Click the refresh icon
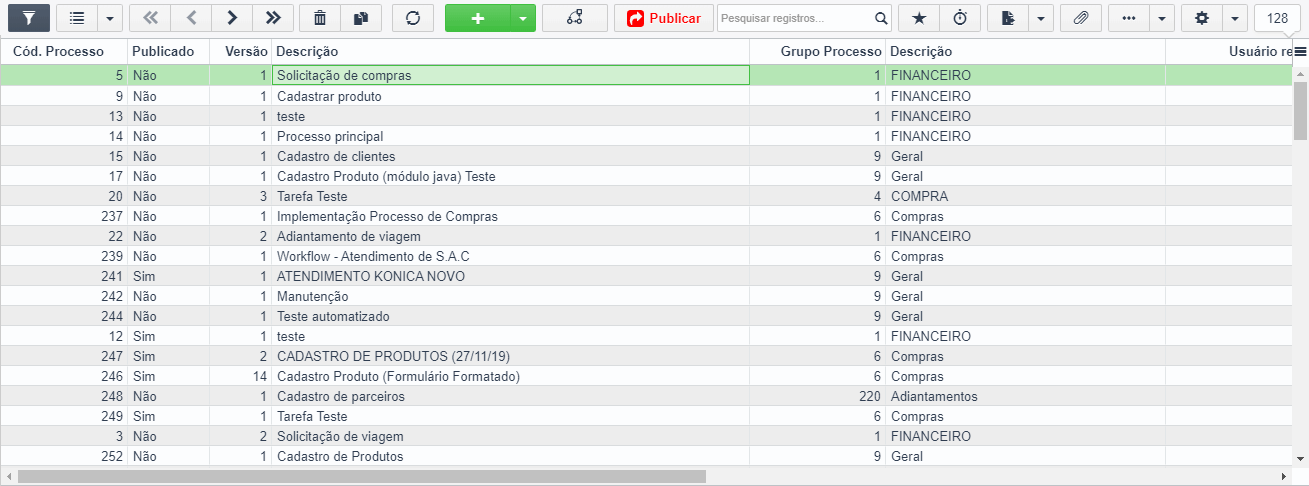 [x=413, y=18]
